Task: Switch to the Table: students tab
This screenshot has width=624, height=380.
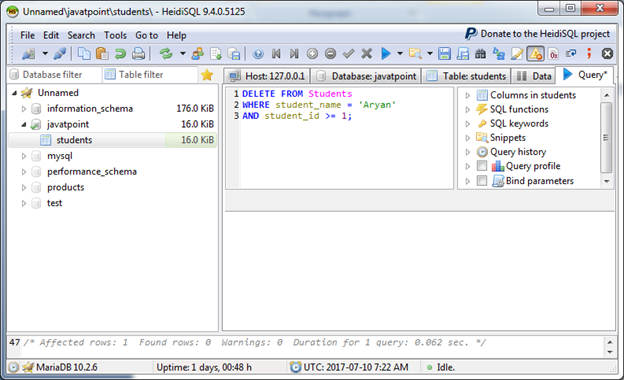Action: (x=466, y=76)
